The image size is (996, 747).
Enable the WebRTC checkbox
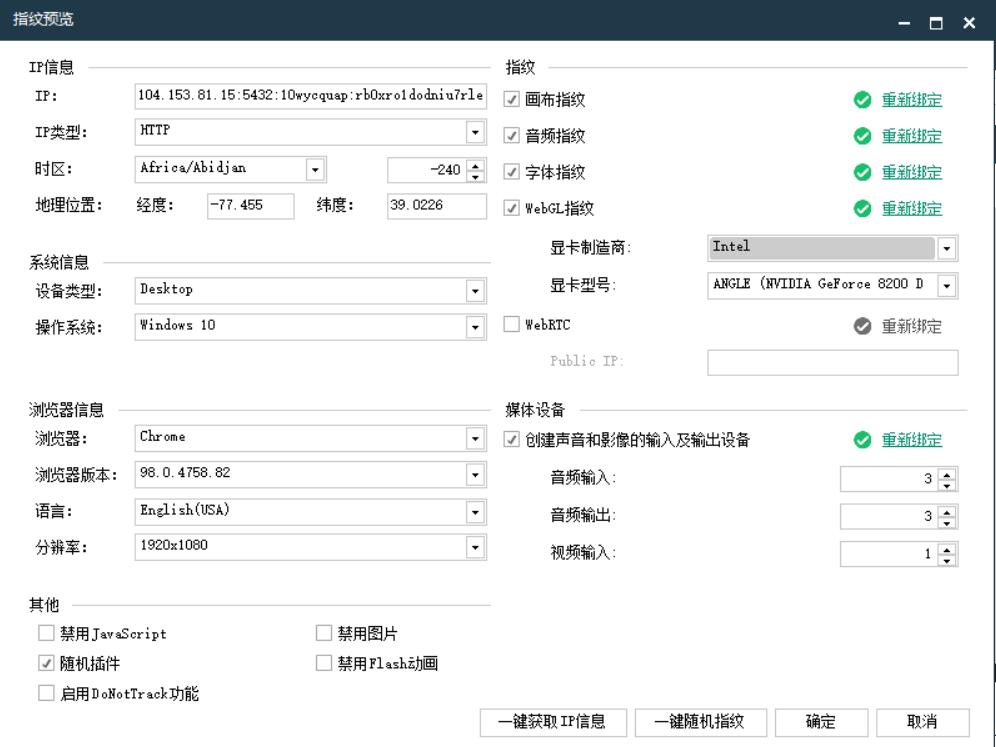pyautogui.click(x=512, y=325)
